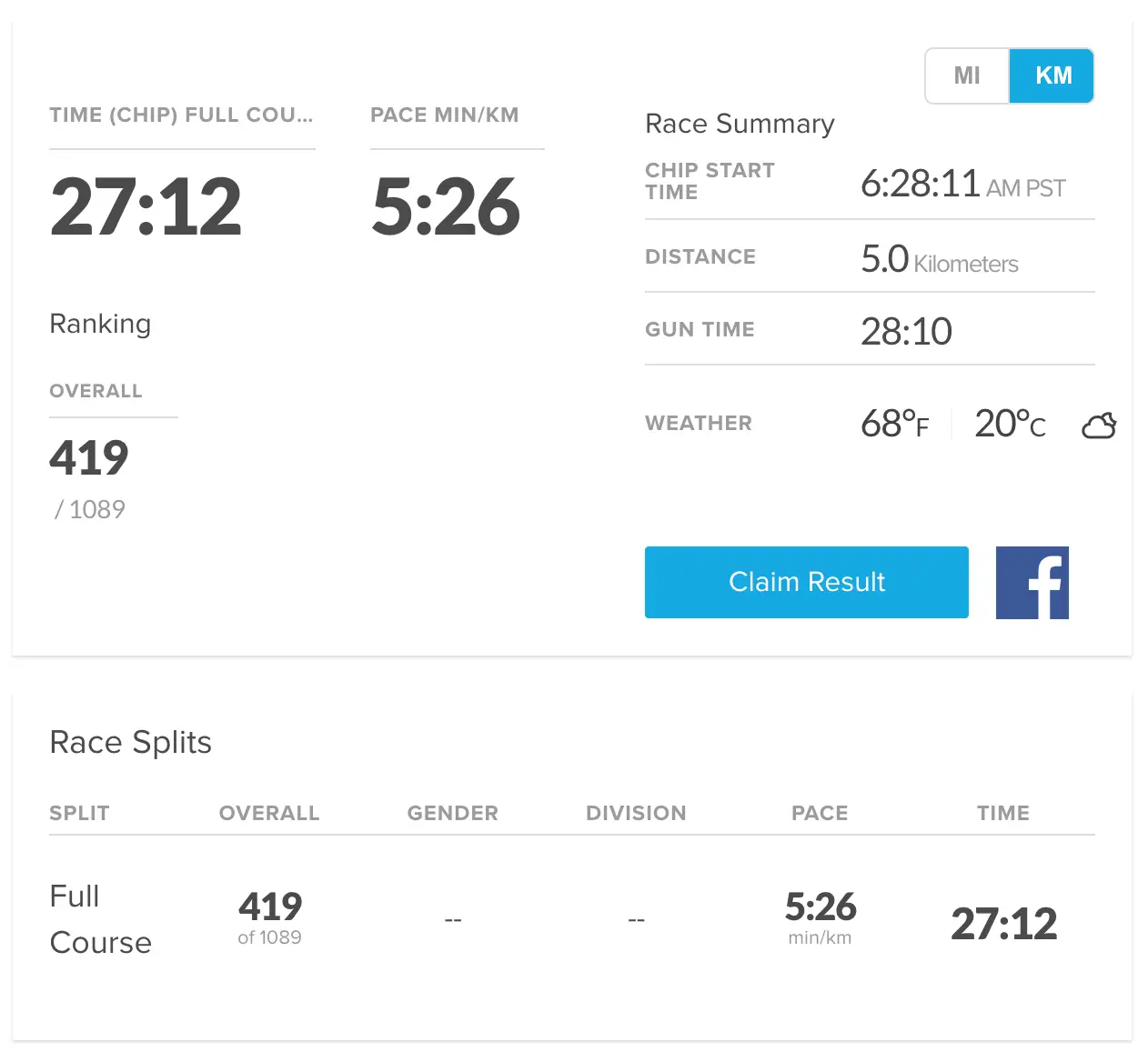Click the Claim Result button

tap(807, 582)
